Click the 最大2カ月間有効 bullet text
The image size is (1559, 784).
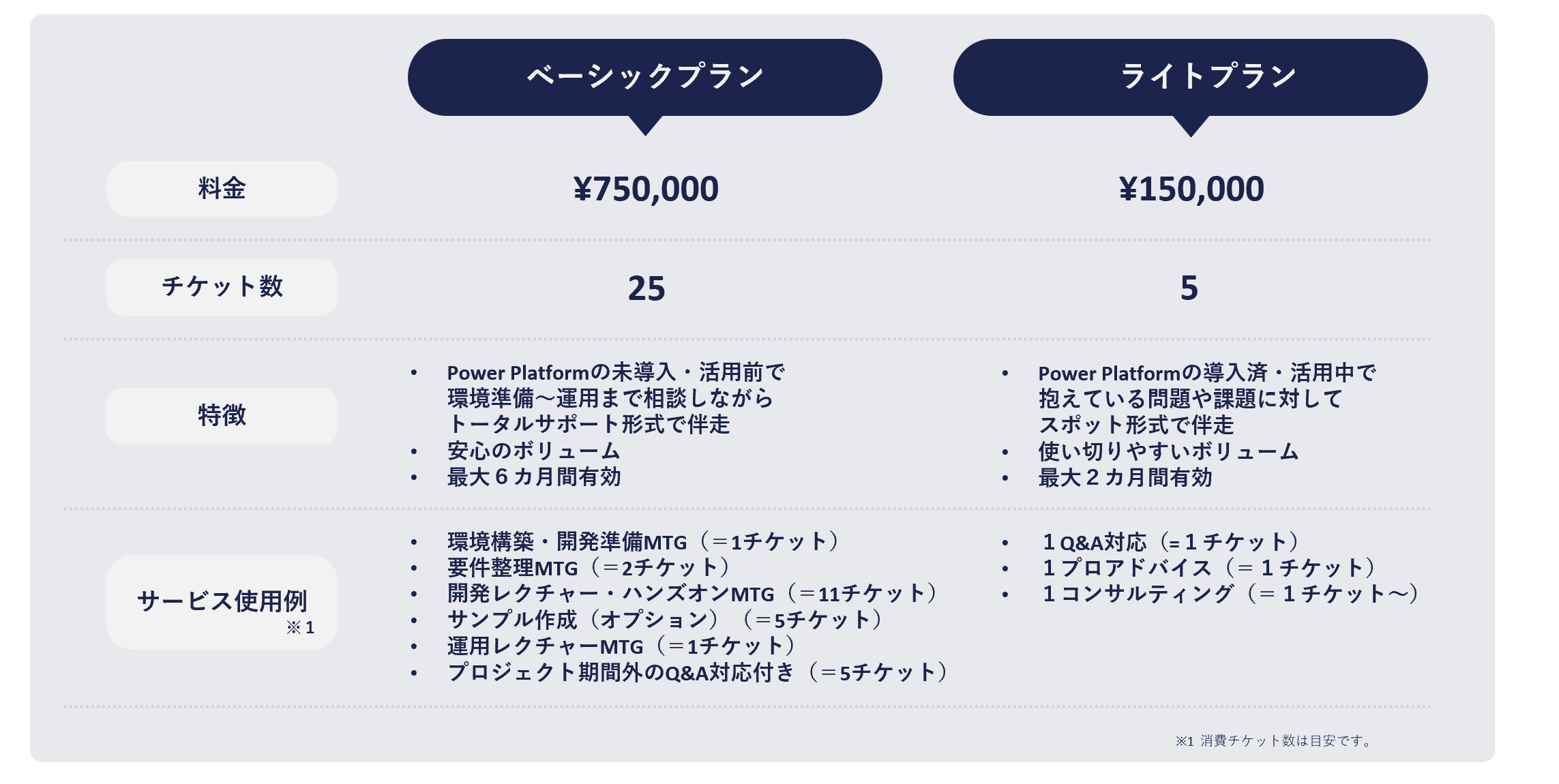coord(1125,478)
